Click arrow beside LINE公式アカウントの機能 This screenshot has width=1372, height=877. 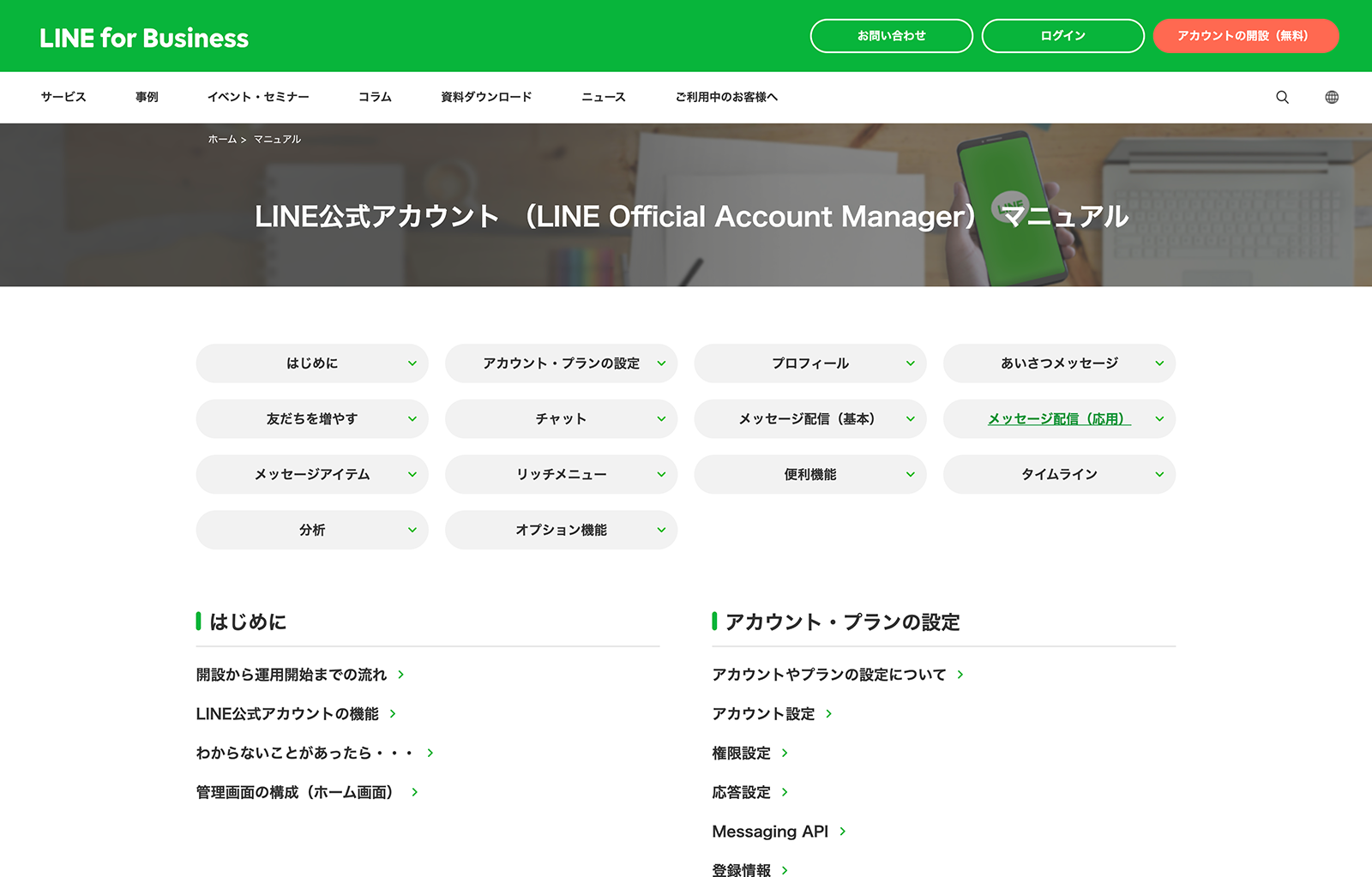[x=393, y=714]
